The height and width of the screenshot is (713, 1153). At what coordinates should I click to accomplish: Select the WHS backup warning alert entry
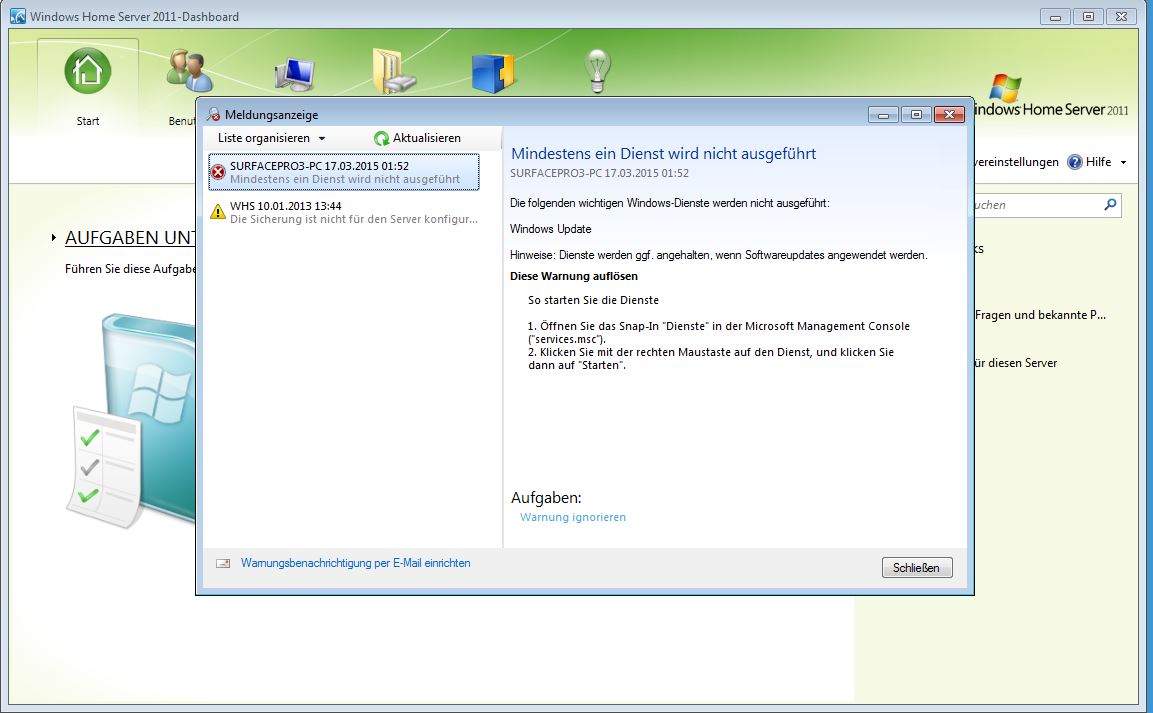coord(344,212)
